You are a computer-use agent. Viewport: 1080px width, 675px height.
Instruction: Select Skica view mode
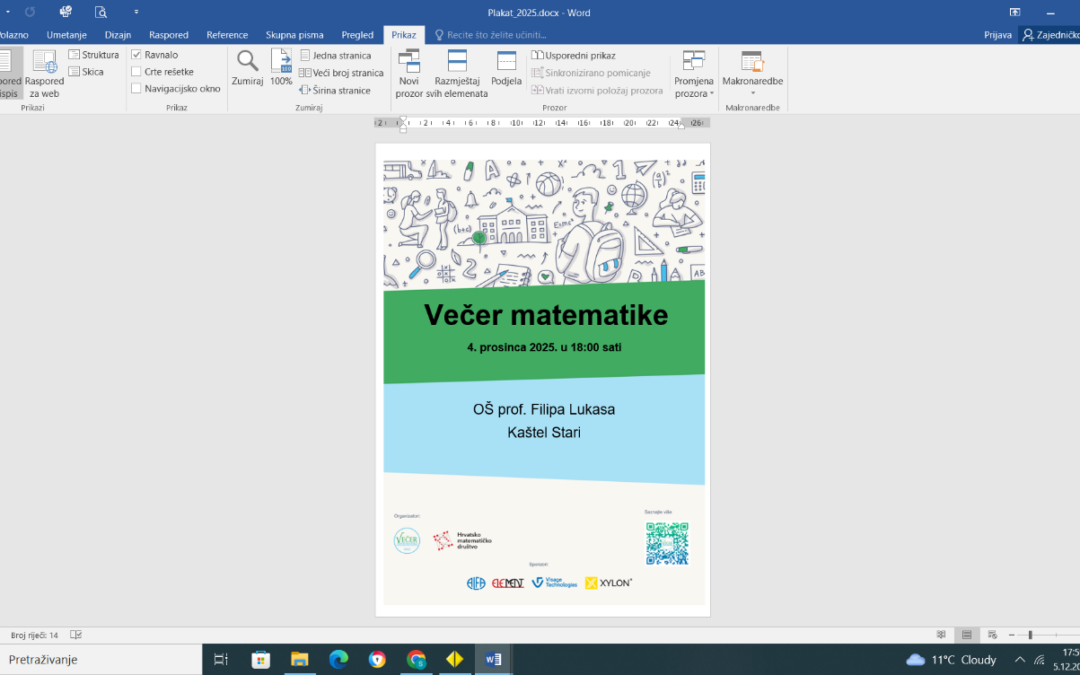[x=88, y=71]
